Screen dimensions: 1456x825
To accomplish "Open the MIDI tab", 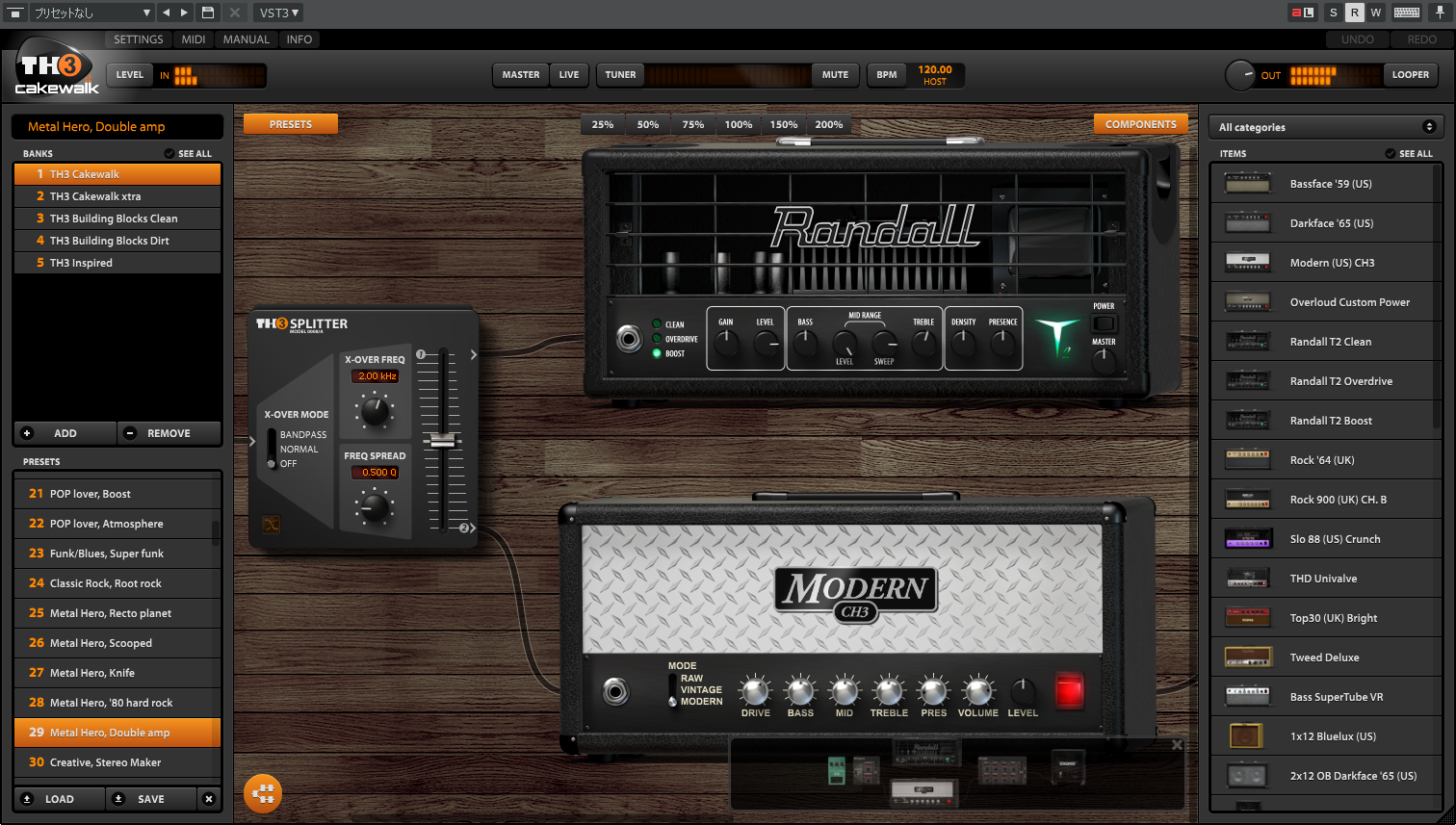I will pyautogui.click(x=194, y=39).
